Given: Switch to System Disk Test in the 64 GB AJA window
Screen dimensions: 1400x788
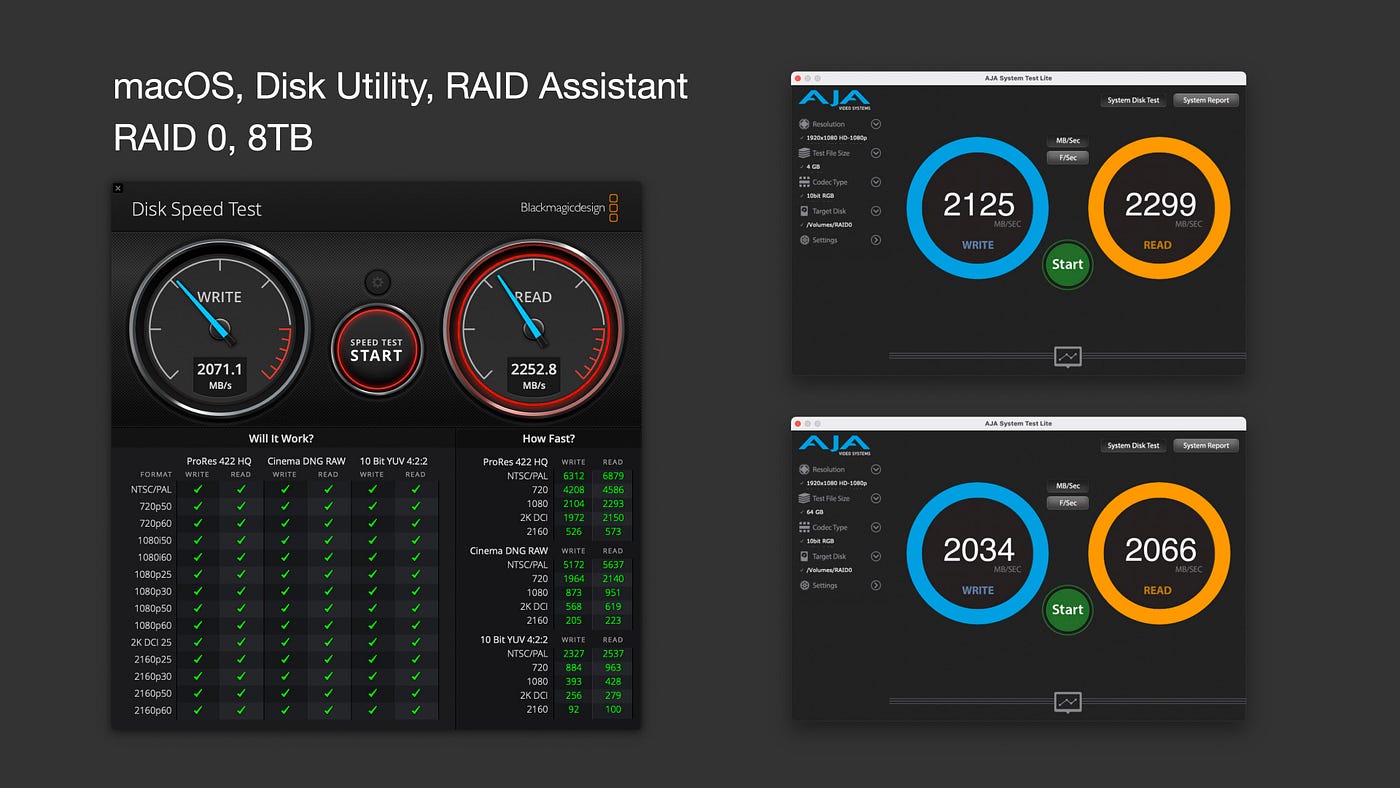Looking at the screenshot, I should click(x=1133, y=445).
